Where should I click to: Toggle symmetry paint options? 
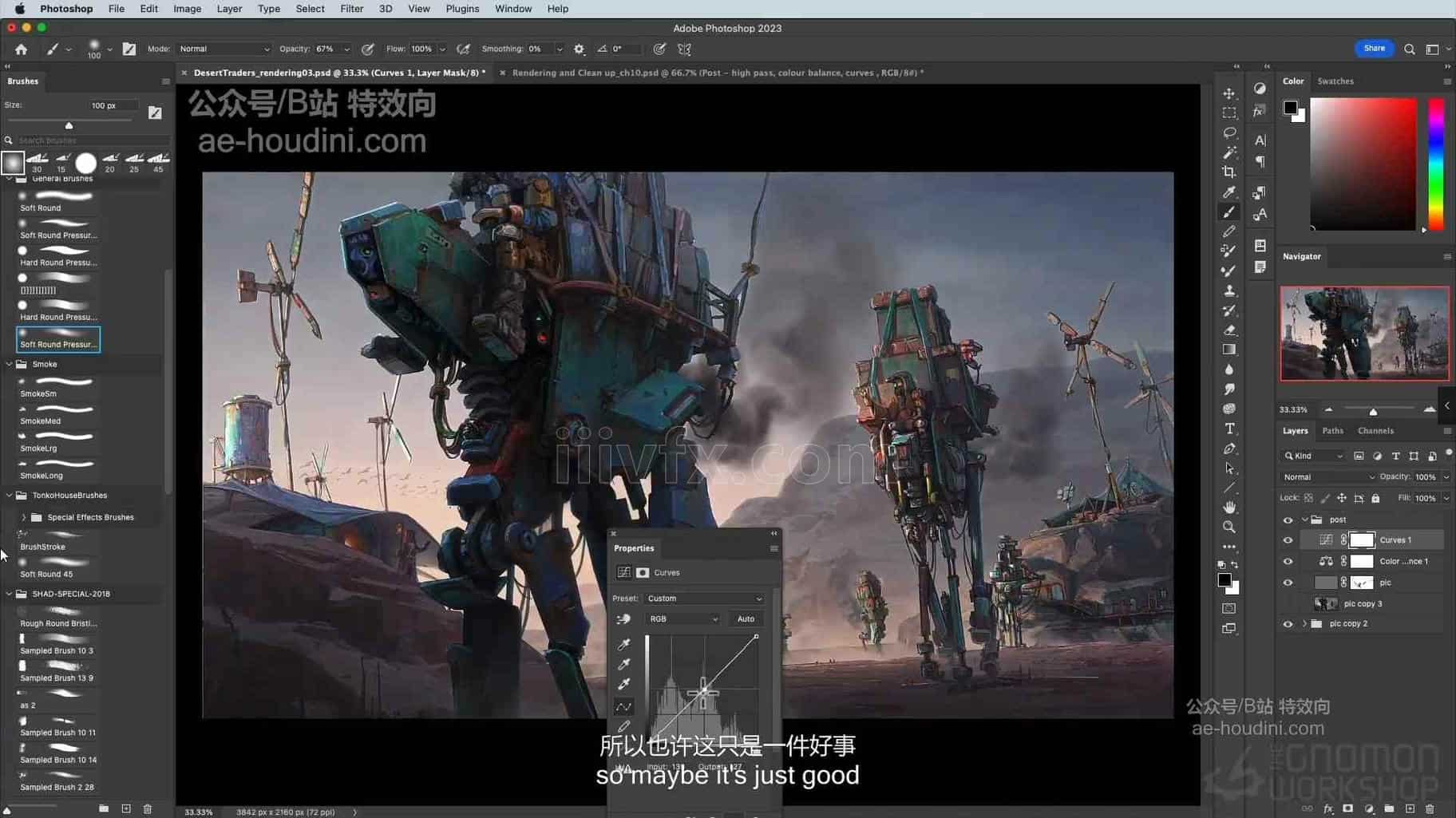pos(684,49)
